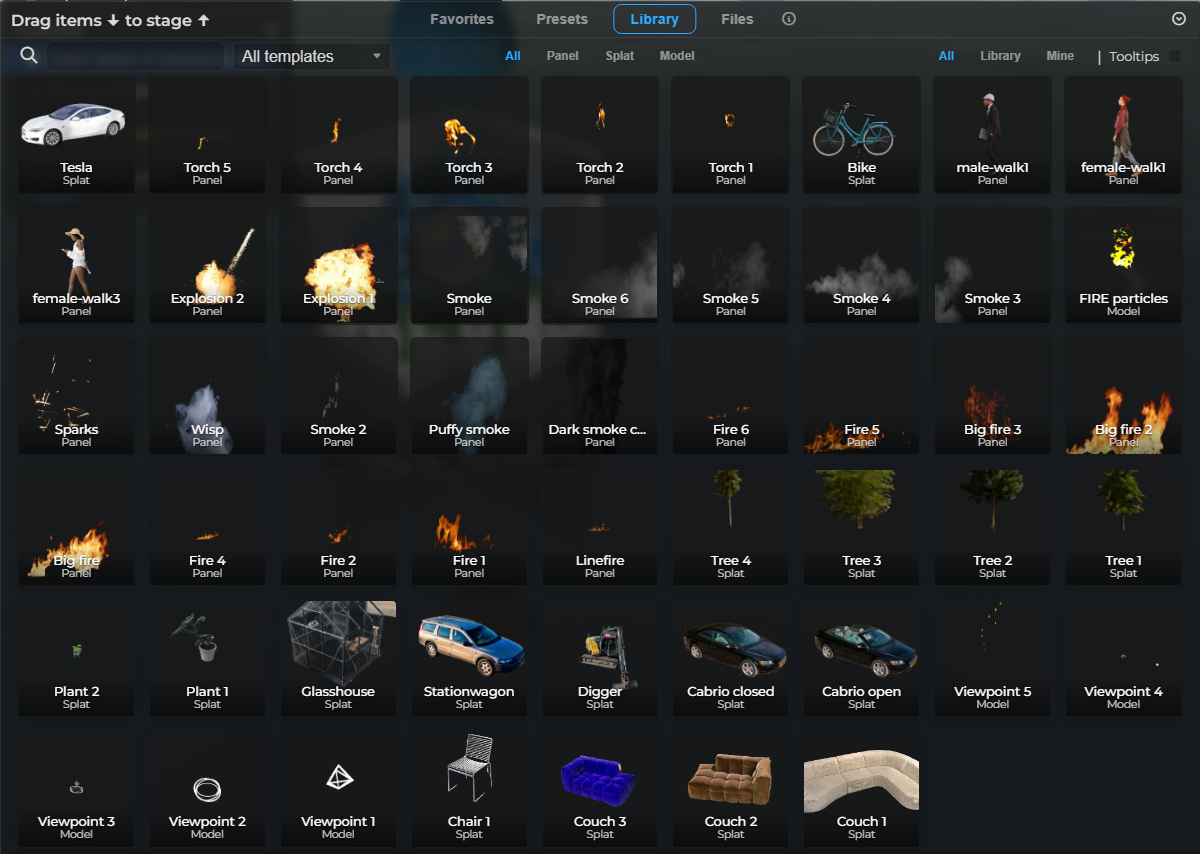Select the Couch 1 sectional splat item
Image resolution: width=1200 pixels, height=854 pixels.
tap(862, 789)
